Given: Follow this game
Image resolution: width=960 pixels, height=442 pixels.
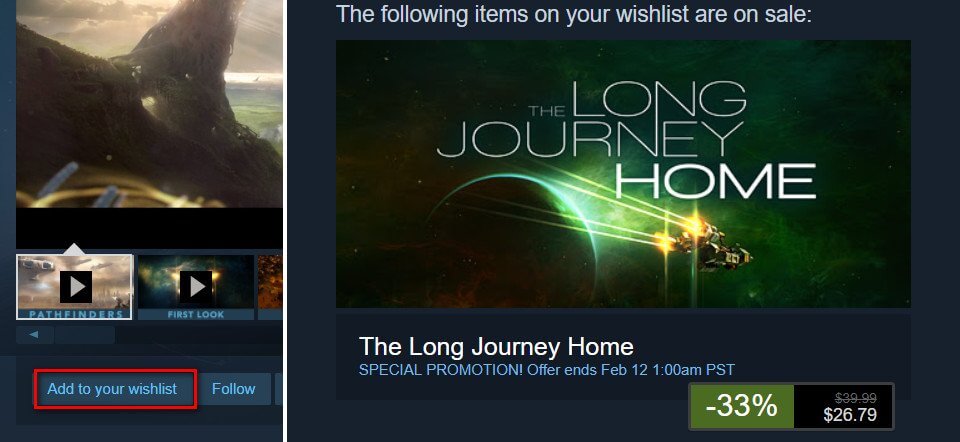Looking at the screenshot, I should pos(233,389).
